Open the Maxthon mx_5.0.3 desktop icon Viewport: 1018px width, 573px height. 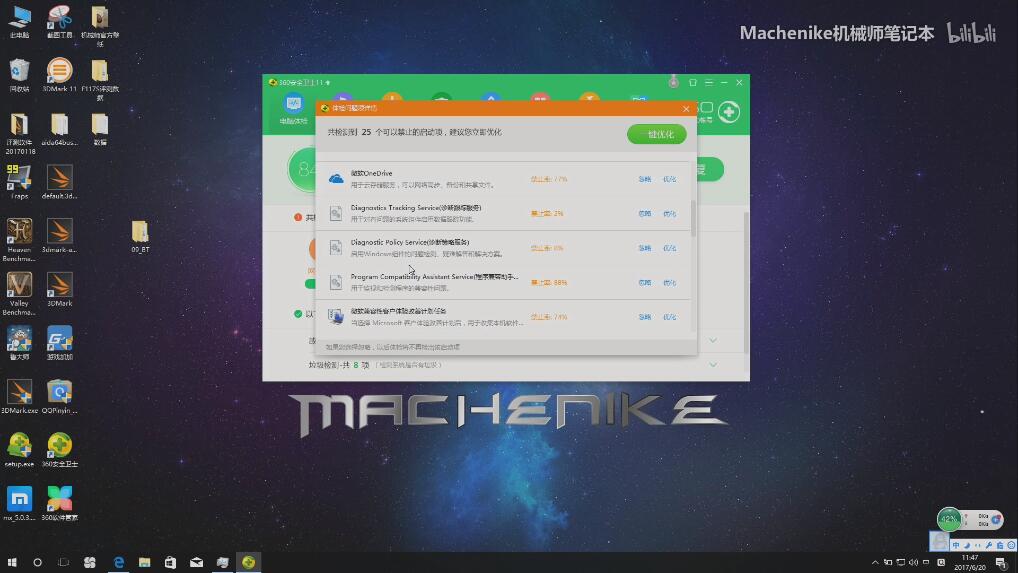coord(19,504)
